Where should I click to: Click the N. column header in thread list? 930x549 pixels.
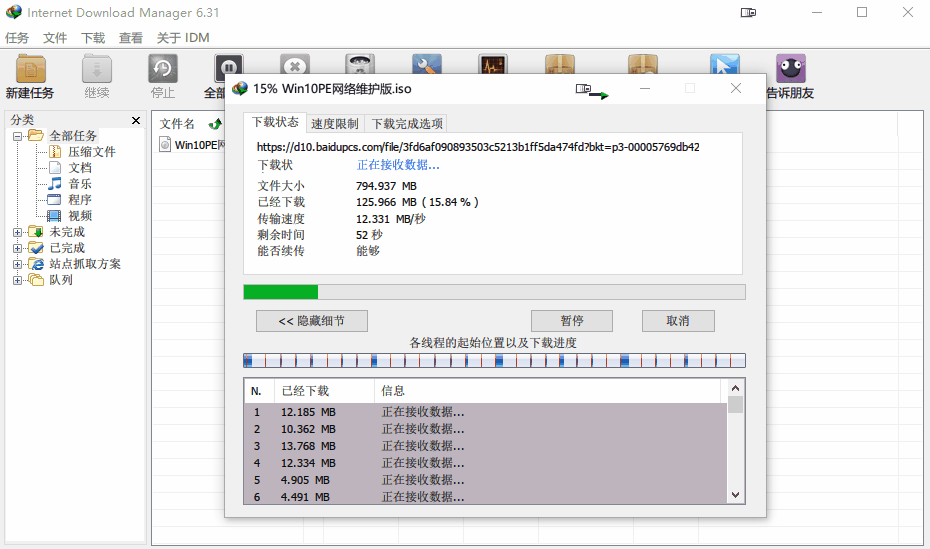pyautogui.click(x=259, y=391)
